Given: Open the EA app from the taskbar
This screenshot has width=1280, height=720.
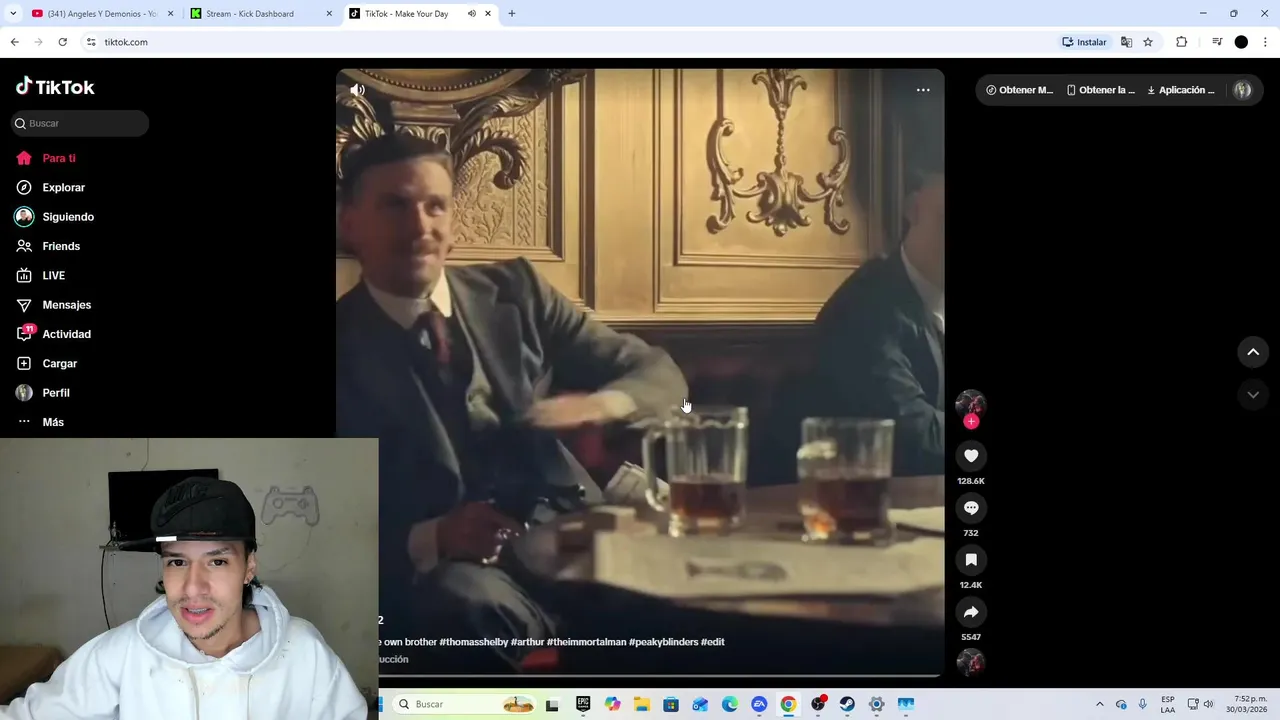Looking at the screenshot, I should click(x=759, y=704).
